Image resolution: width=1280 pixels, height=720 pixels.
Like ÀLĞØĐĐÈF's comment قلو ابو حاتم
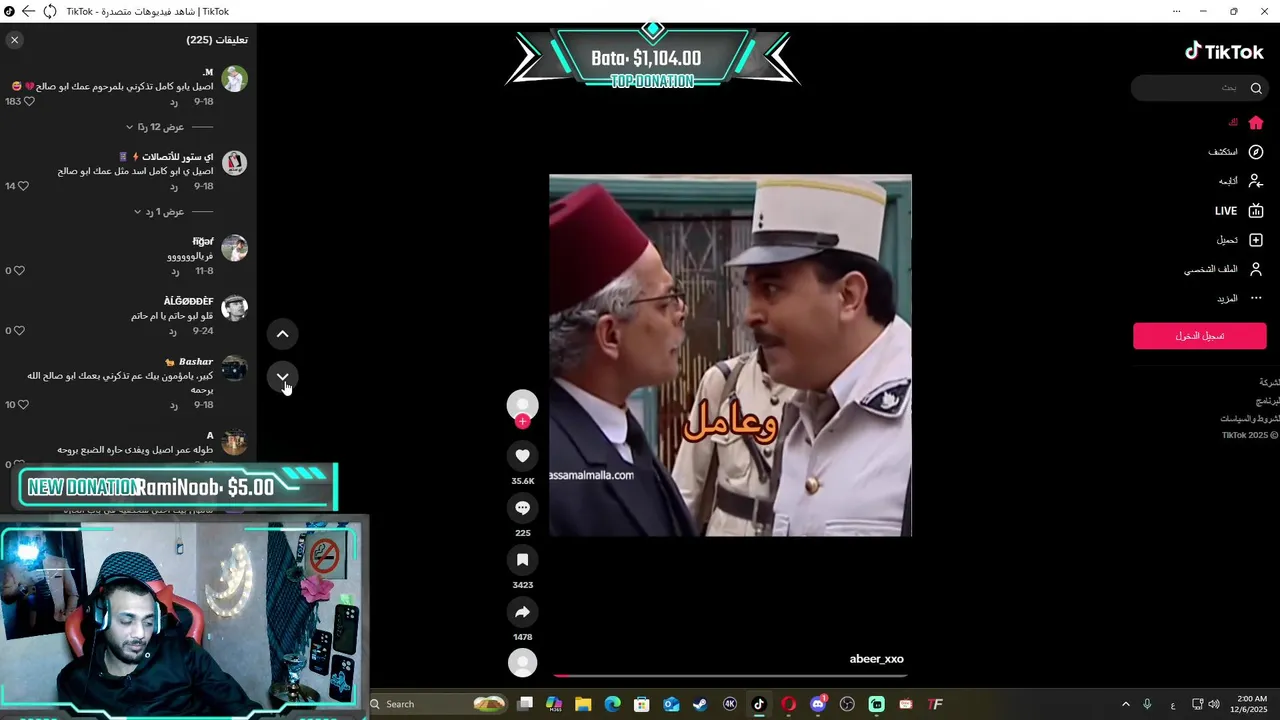[x=19, y=331]
